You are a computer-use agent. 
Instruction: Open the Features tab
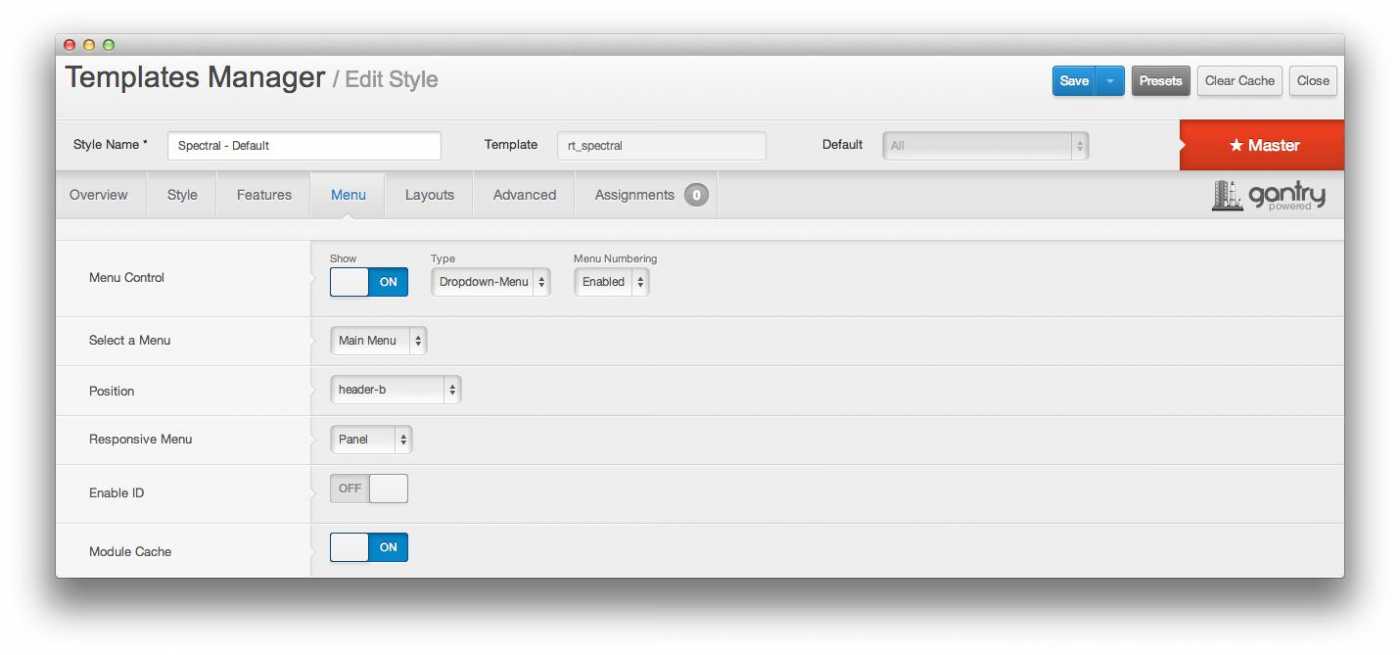point(264,195)
